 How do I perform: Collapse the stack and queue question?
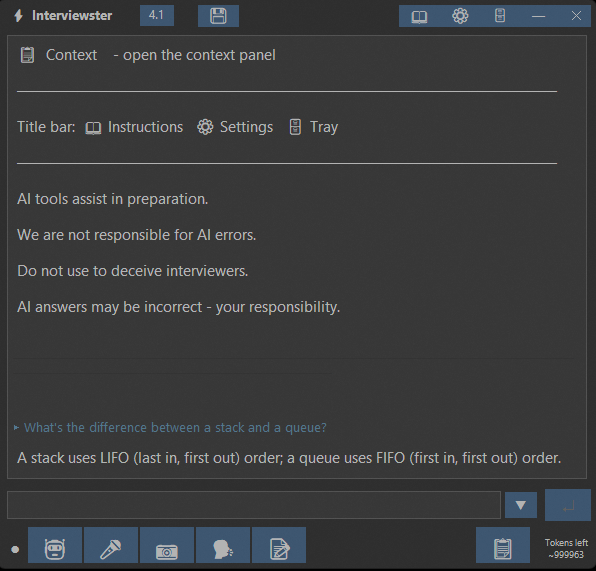pyautogui.click(x=16, y=428)
